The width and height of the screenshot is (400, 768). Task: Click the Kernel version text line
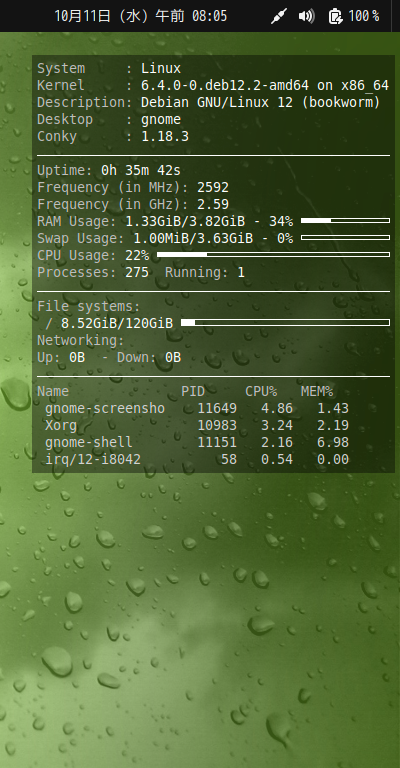coord(213,85)
